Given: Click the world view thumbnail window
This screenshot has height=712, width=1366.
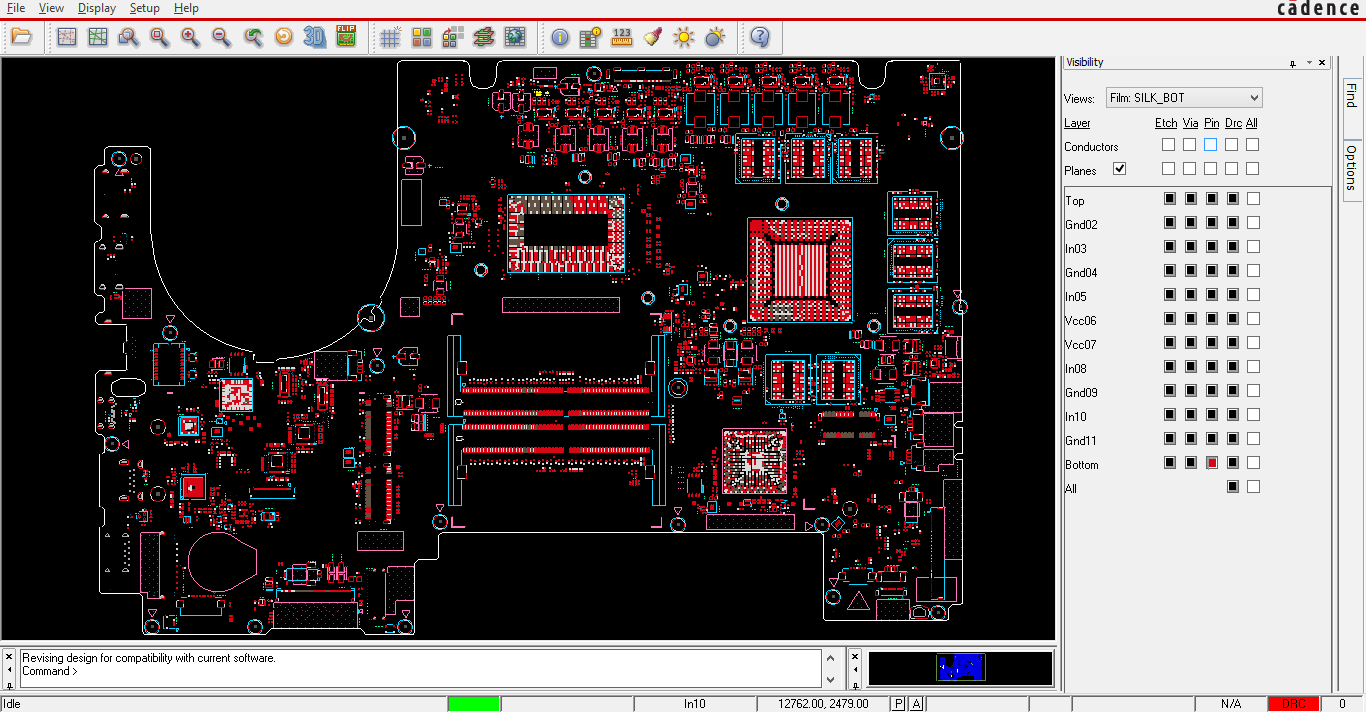Looking at the screenshot, I should 960,668.
